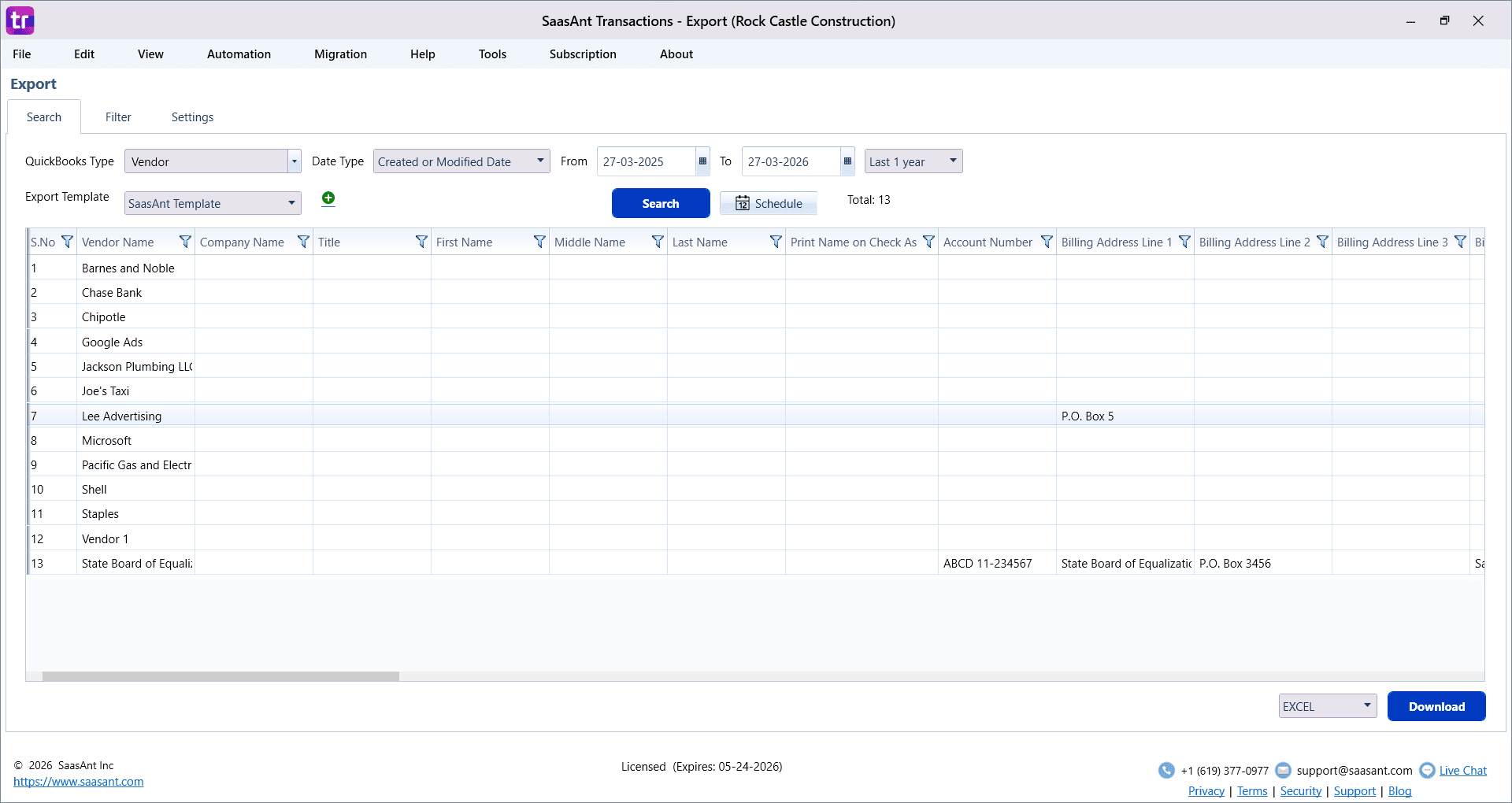Open the Subscription menu
Viewport: 1512px width, 803px height.
click(583, 54)
